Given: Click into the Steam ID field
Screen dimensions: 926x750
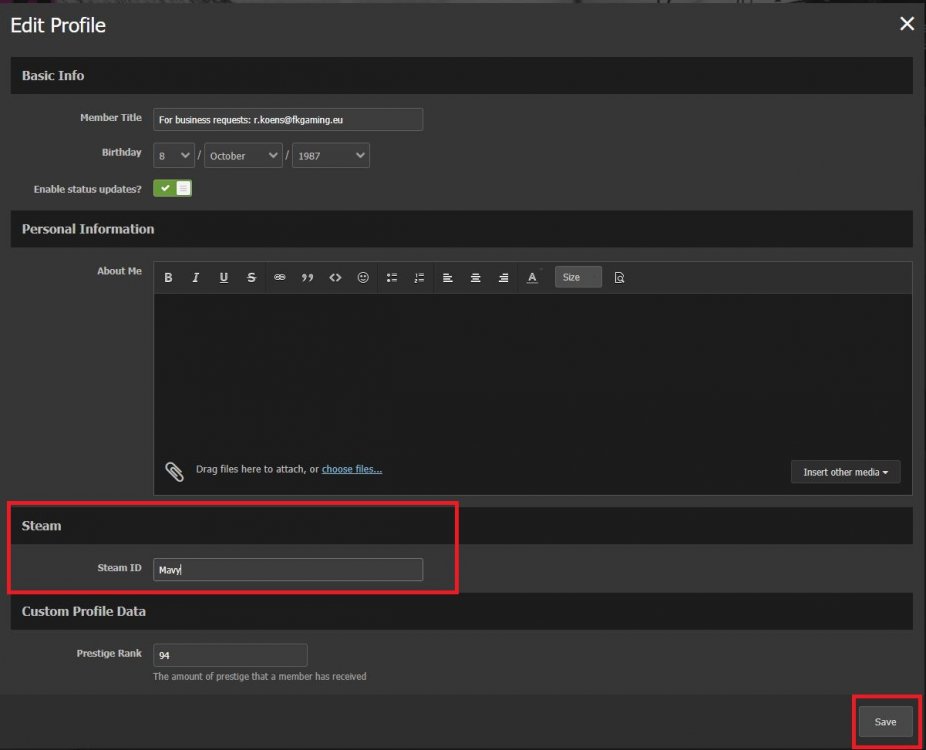Looking at the screenshot, I should point(288,570).
